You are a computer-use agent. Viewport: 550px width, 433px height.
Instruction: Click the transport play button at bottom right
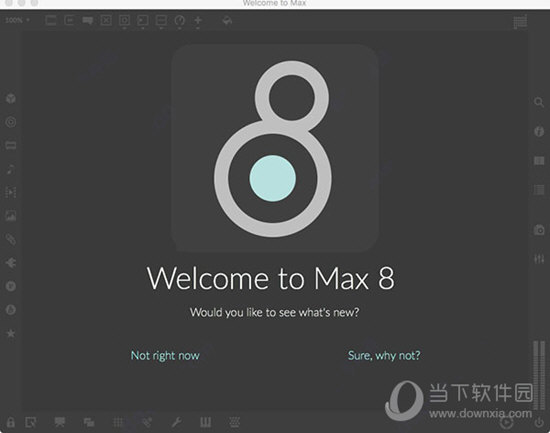pos(507,422)
